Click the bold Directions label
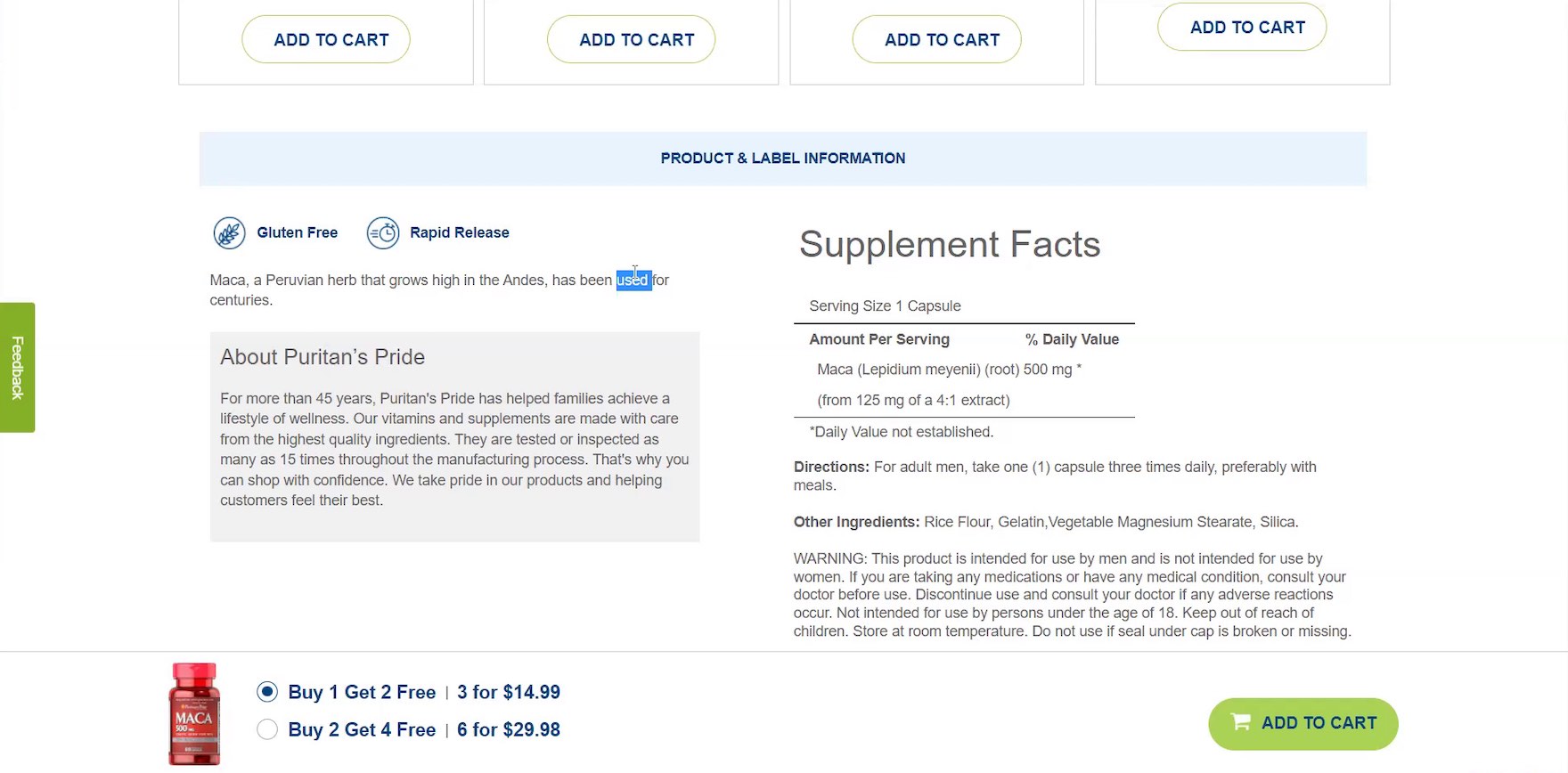Screen dimensions: 1568x773 tap(830, 467)
